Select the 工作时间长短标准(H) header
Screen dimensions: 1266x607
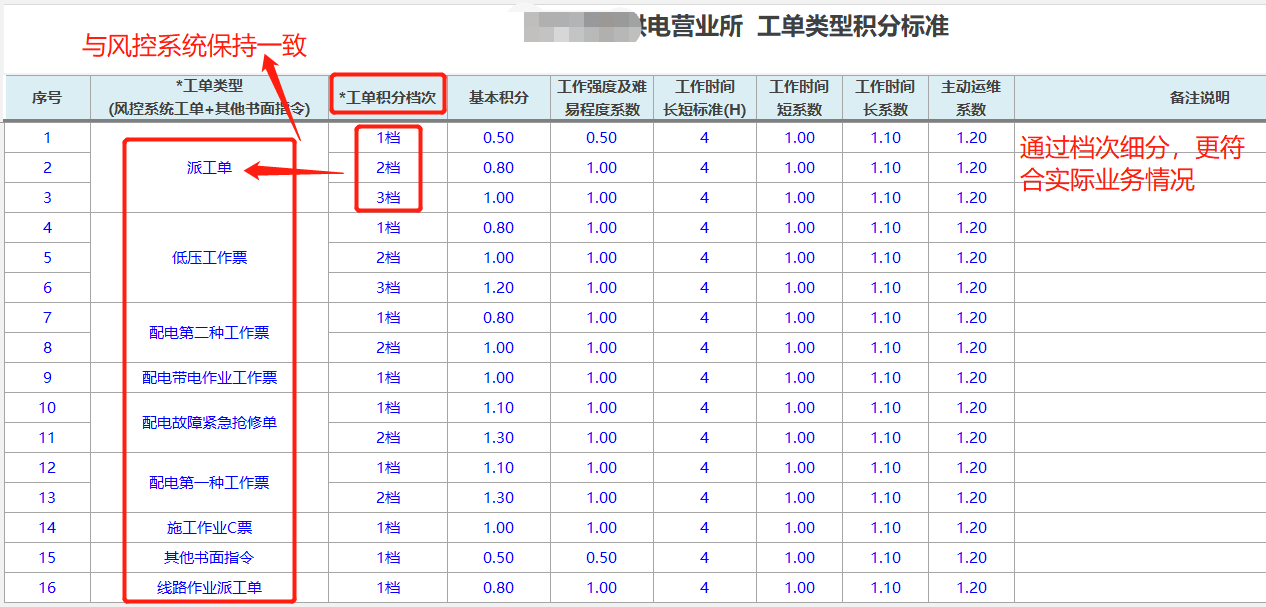[704, 98]
